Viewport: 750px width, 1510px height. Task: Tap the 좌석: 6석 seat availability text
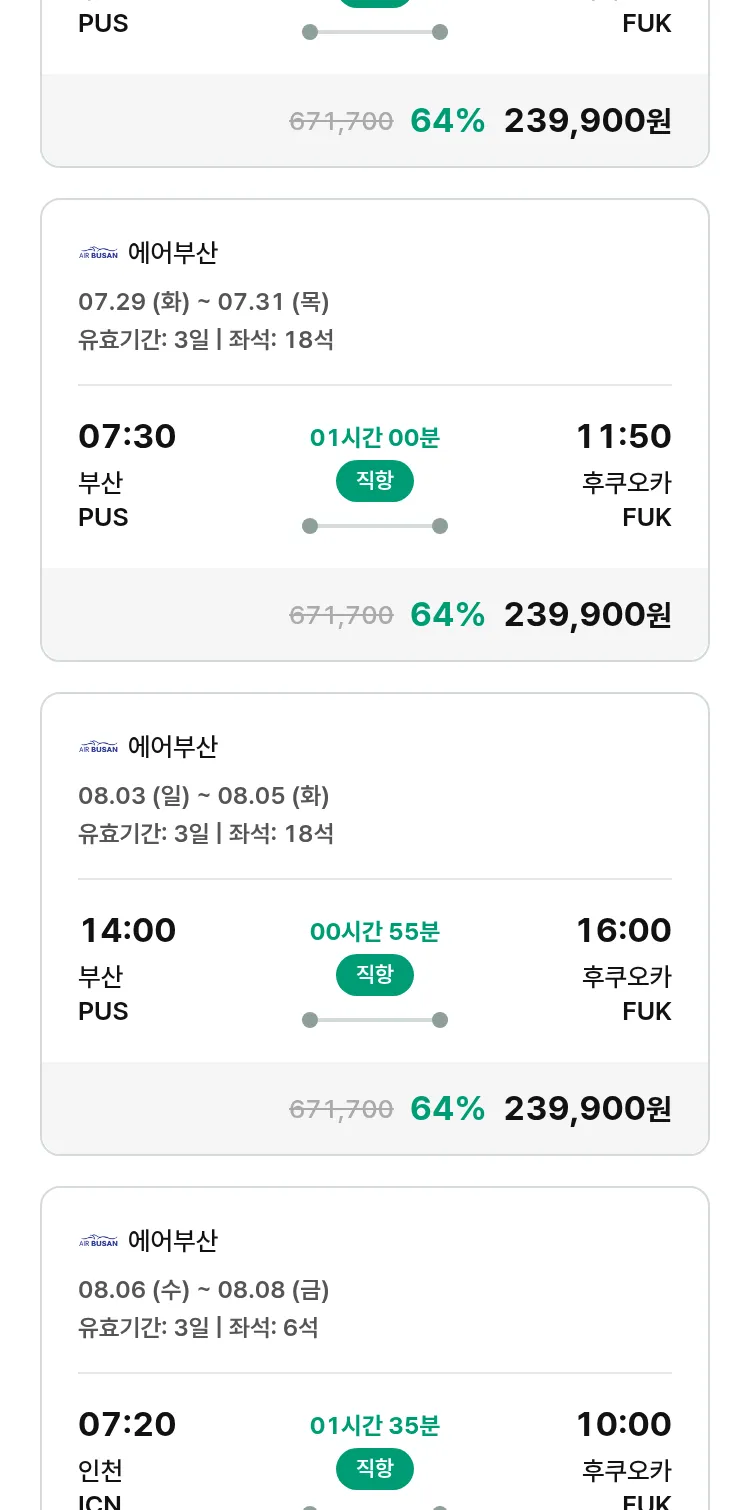273,1328
